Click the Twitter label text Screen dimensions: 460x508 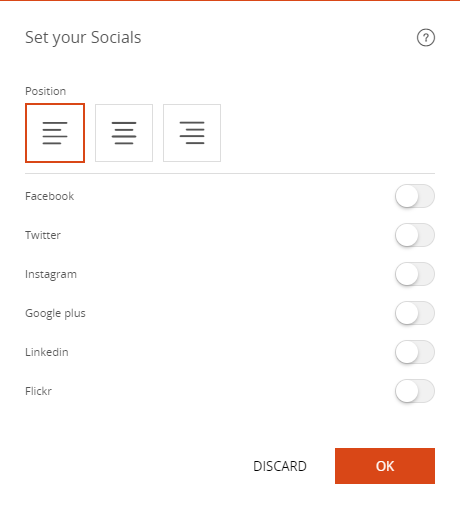pos(43,235)
